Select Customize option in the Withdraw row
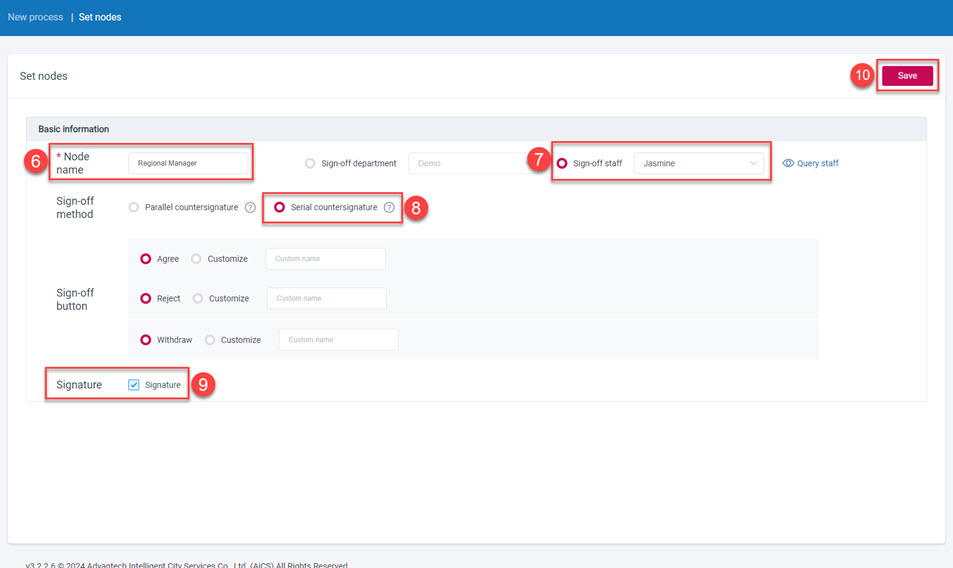The width and height of the screenshot is (953, 568). click(210, 340)
